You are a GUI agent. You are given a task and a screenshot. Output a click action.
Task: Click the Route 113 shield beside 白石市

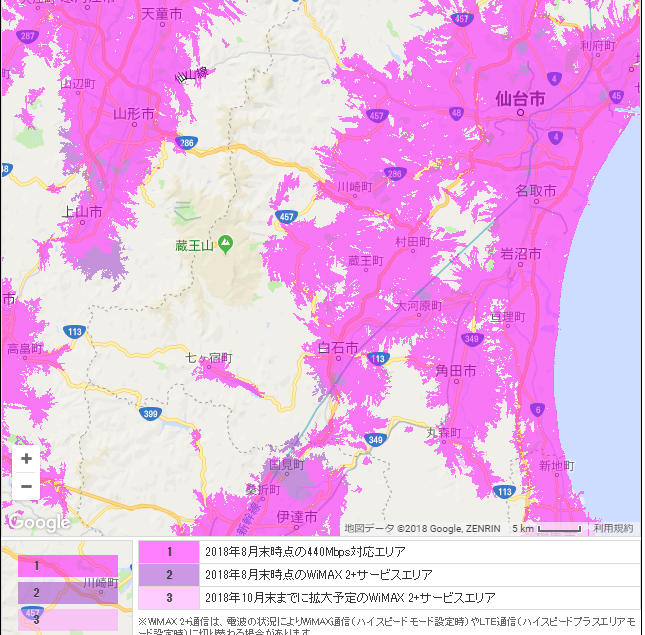click(x=378, y=359)
